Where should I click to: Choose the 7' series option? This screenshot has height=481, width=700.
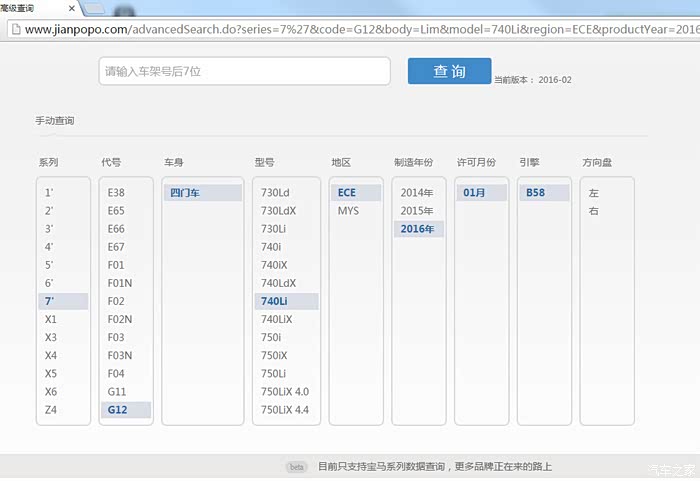51,301
